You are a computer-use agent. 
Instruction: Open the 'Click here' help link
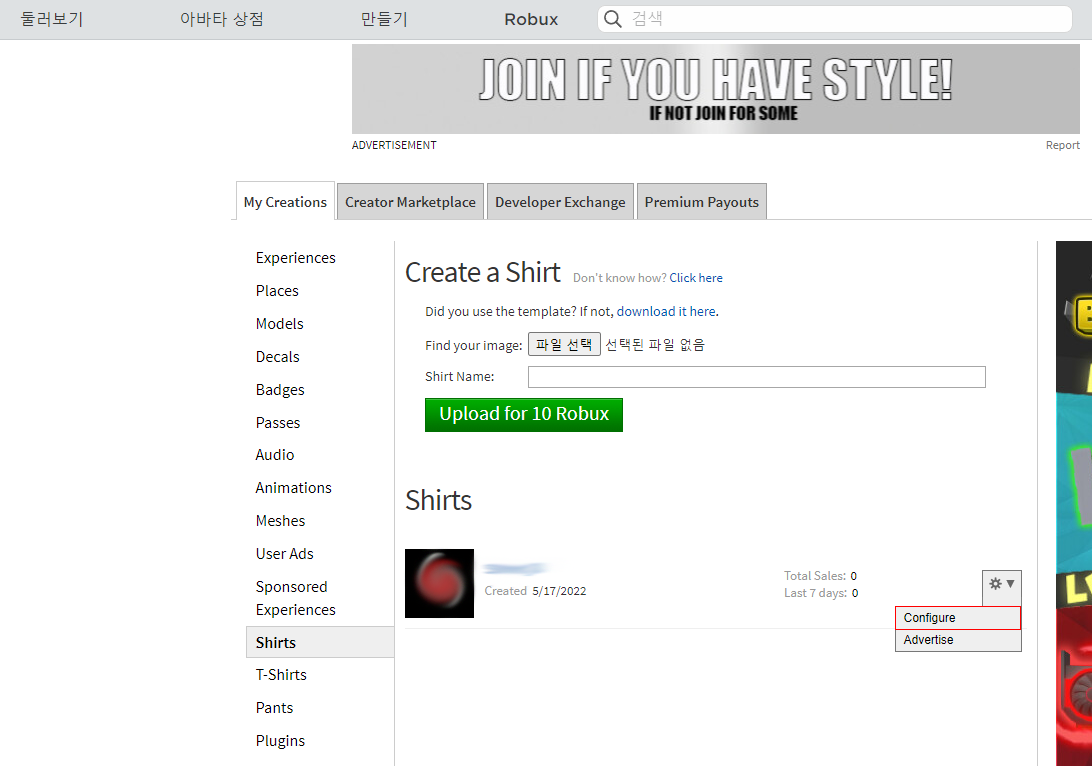(x=696, y=278)
